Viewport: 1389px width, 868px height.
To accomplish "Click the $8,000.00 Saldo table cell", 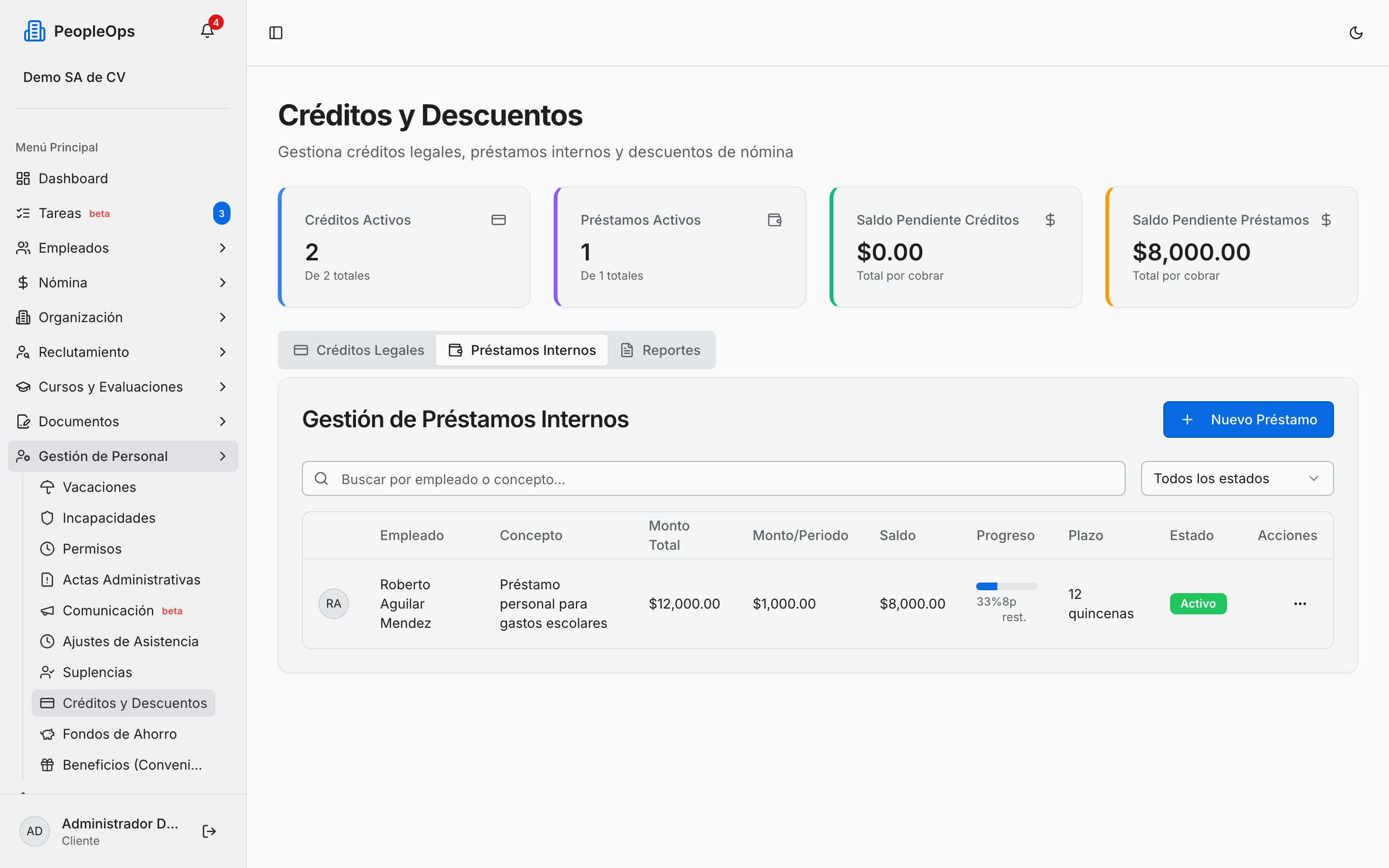I will tap(912, 604).
